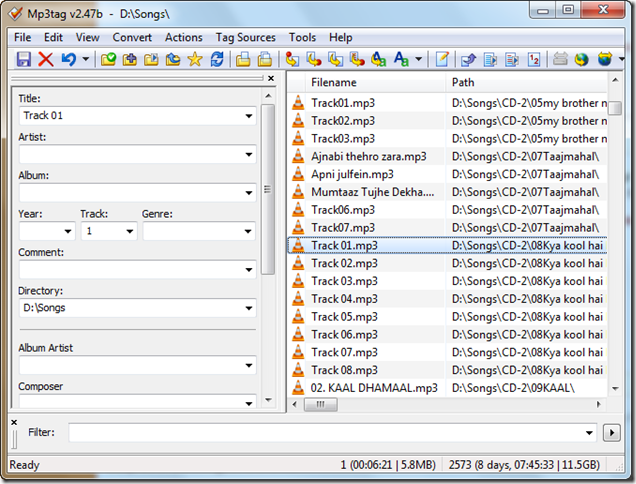636x484 pixels.
Task: Open the View menu
Action: [x=88, y=37]
